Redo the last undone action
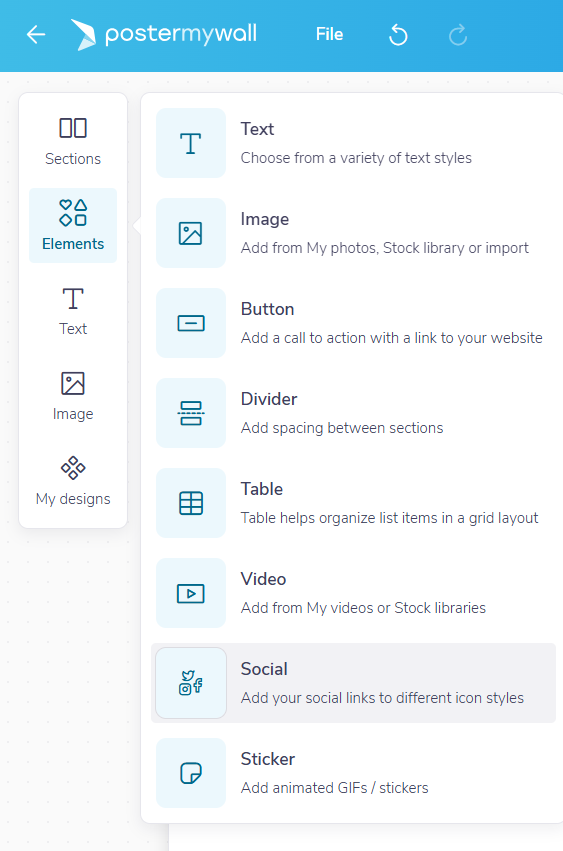The height and width of the screenshot is (851, 563). coord(458,35)
